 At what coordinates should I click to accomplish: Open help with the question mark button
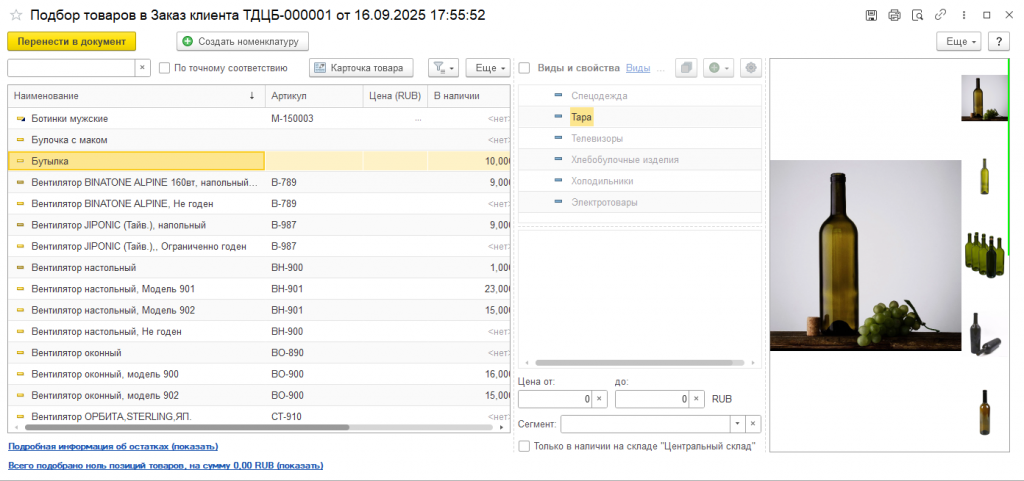pos(999,41)
